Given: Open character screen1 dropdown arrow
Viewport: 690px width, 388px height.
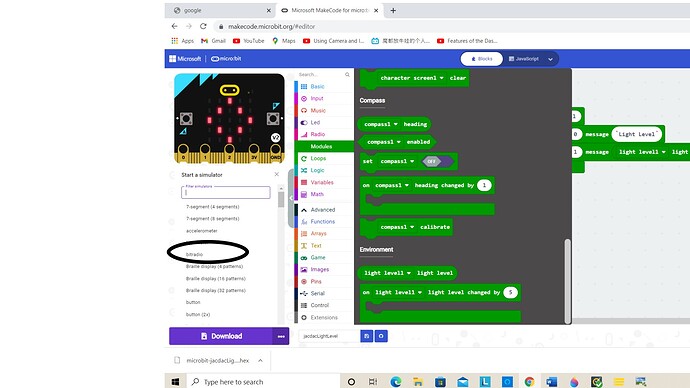Looking at the screenshot, I should pyautogui.click(x=441, y=78).
